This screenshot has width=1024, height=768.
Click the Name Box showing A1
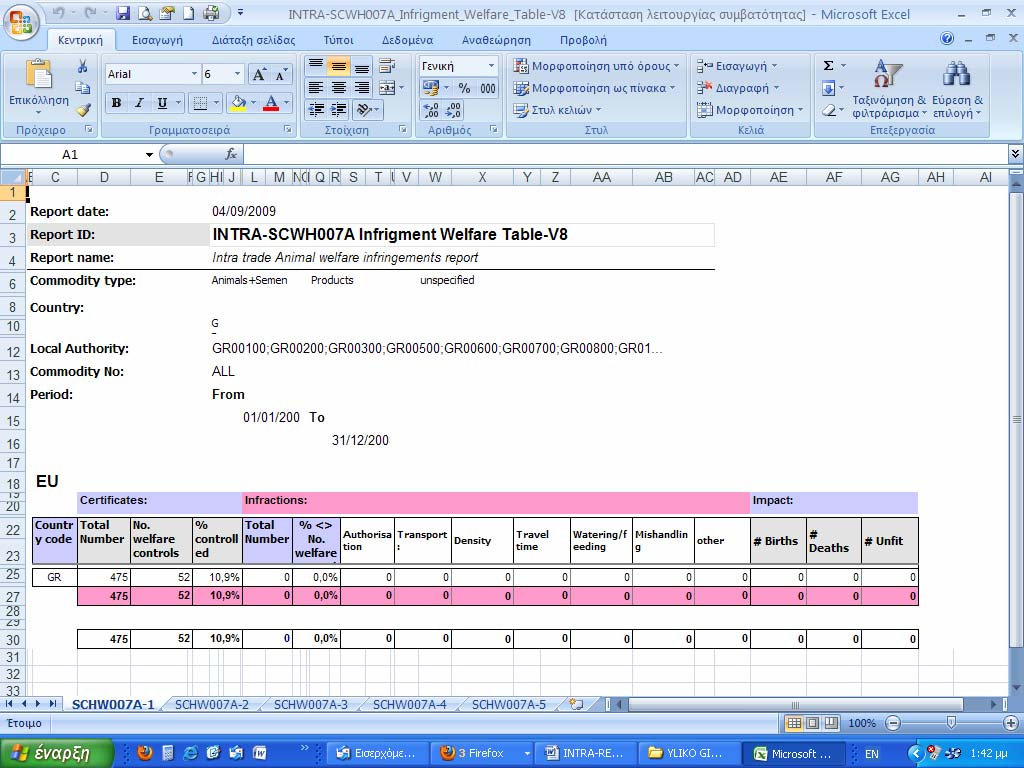pos(70,155)
